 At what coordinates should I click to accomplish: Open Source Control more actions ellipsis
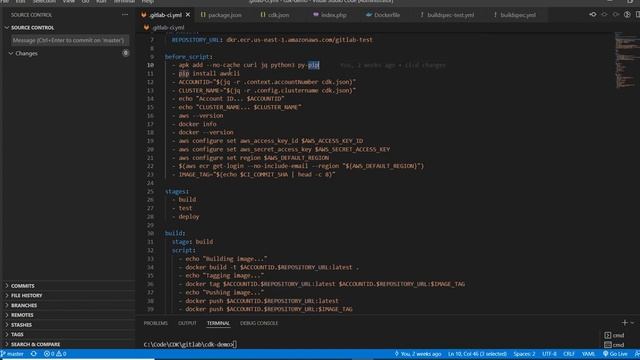click(x=125, y=15)
